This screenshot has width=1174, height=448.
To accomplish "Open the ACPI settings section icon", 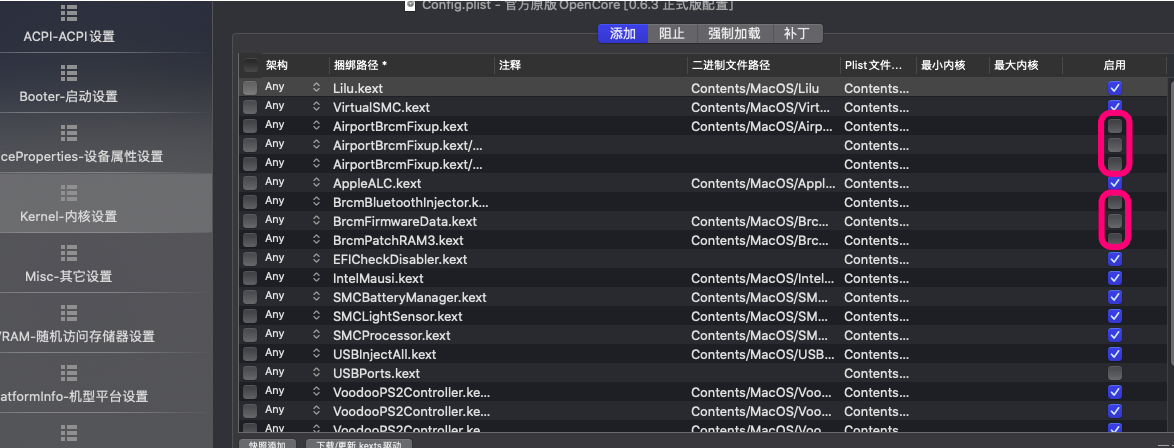I will tap(69, 13).
